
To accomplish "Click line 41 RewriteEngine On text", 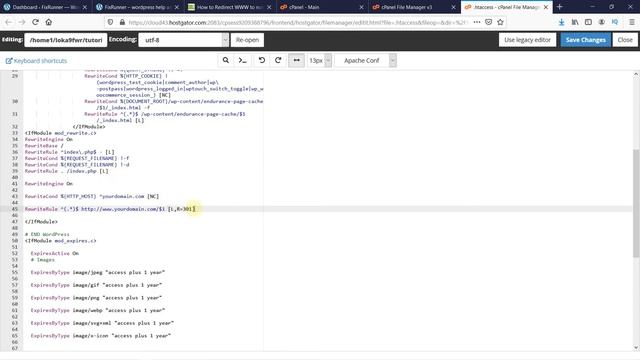I will coord(49,184).
